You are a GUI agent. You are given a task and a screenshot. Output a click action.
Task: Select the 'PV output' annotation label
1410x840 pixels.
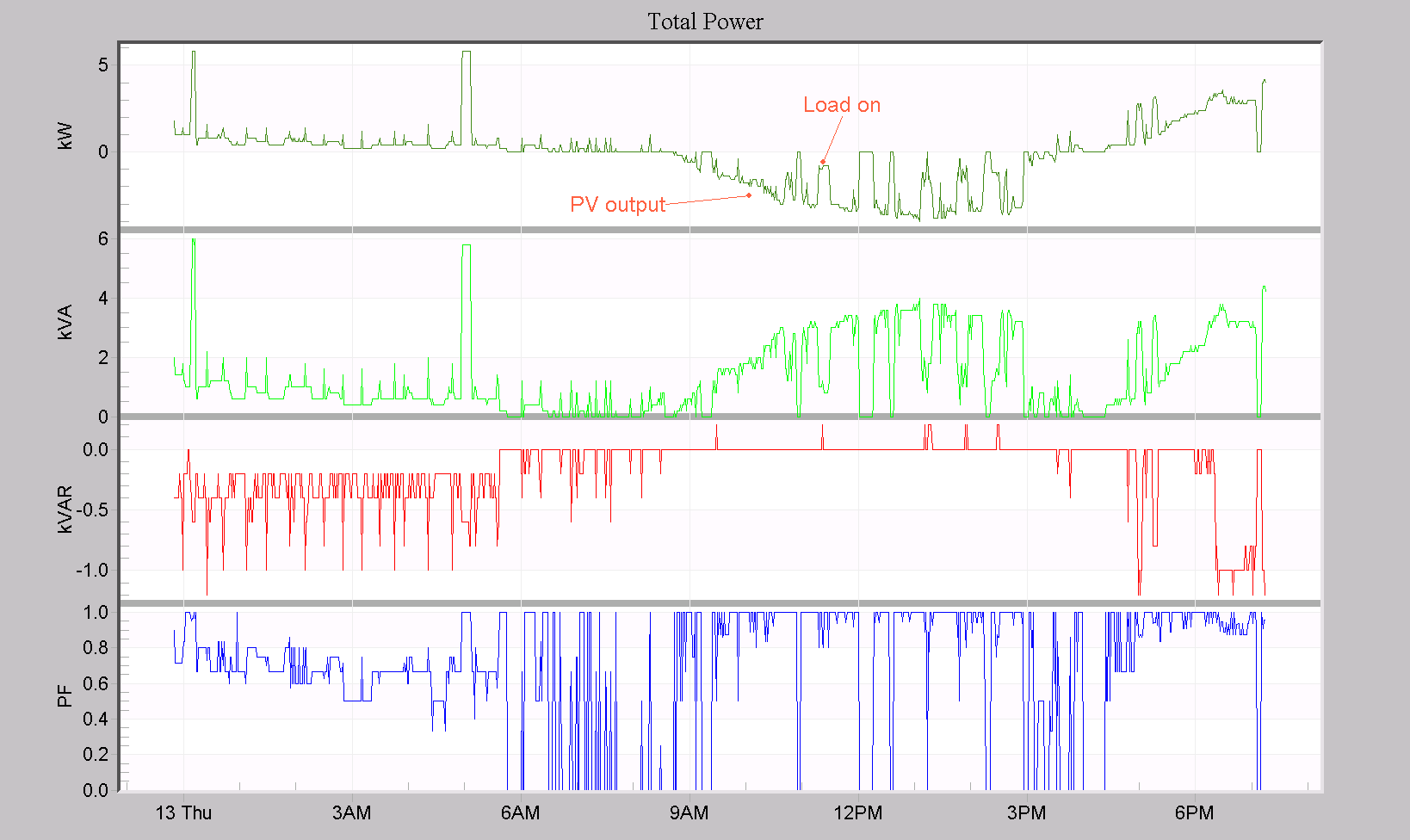tap(618, 205)
